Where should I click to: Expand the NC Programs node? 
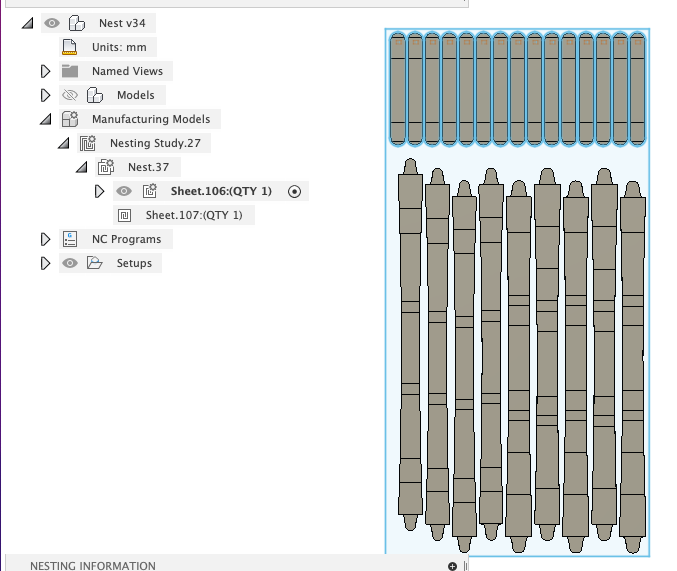(x=45, y=239)
